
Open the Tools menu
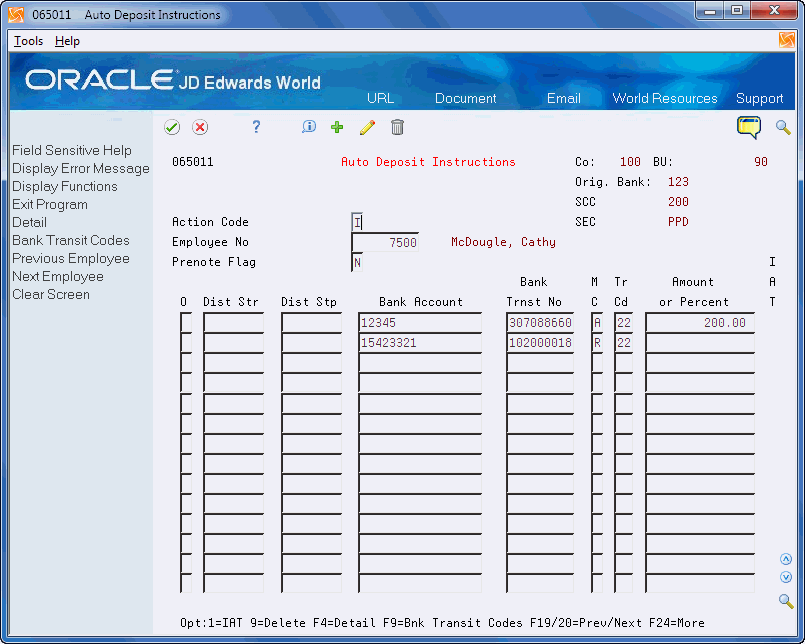28,41
